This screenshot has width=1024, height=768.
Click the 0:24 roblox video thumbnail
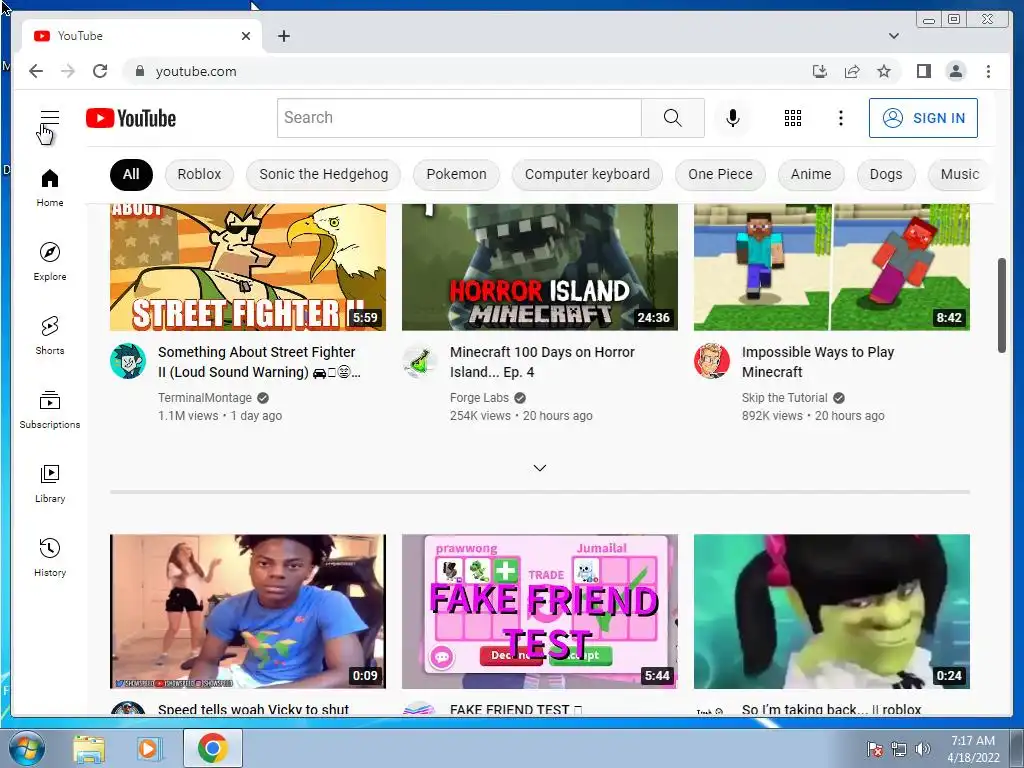(x=831, y=611)
